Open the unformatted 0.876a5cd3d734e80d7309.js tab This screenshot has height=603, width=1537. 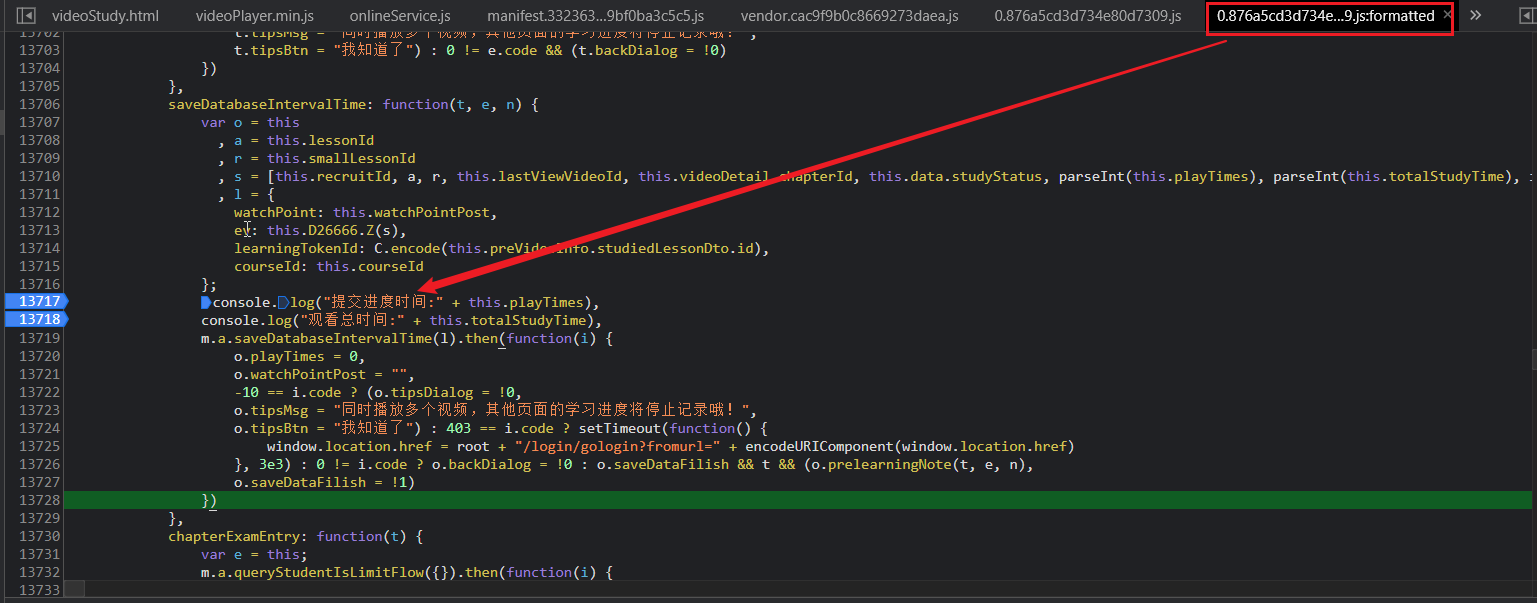[x=1087, y=16]
